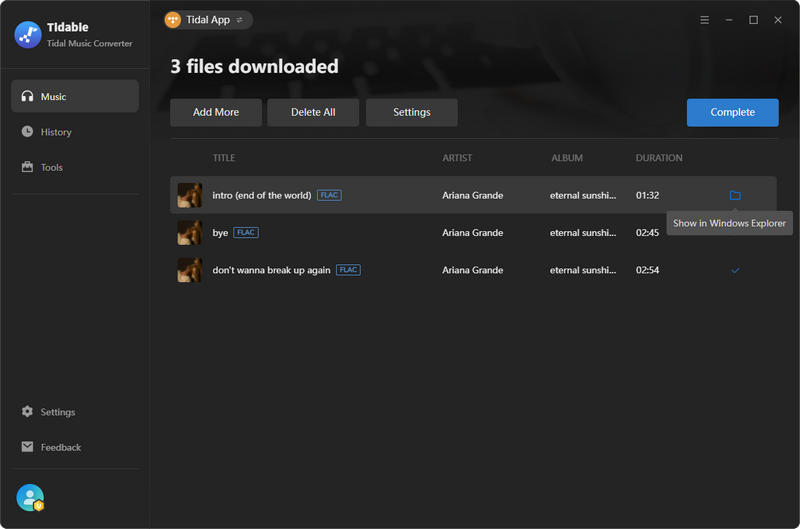This screenshot has height=529, width=800.
Task: Click the folder icon to show in Explorer
Action: point(735,195)
